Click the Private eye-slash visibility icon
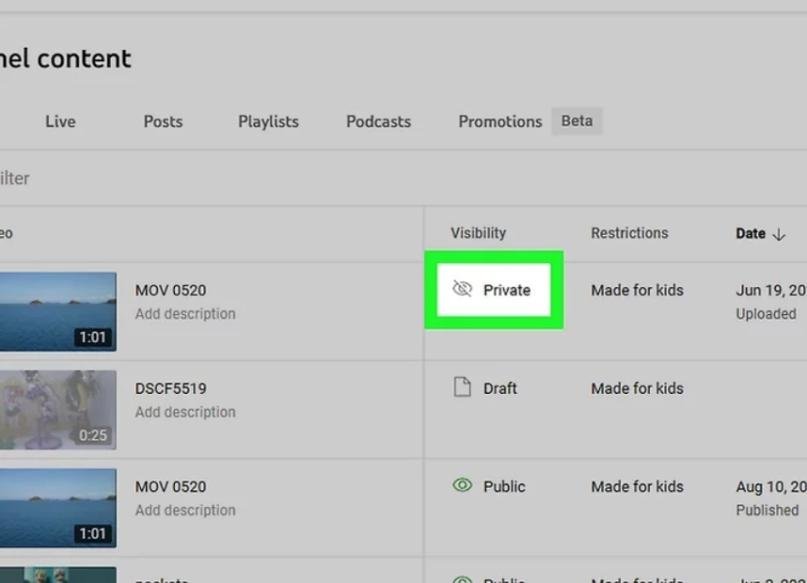This screenshot has height=583, width=807. (461, 290)
